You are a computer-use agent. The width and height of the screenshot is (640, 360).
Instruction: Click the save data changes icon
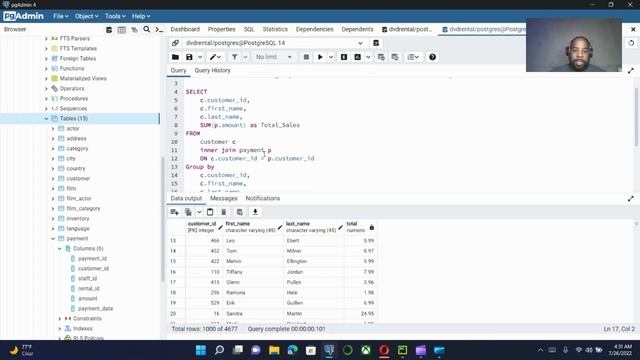pyautogui.click(x=240, y=212)
